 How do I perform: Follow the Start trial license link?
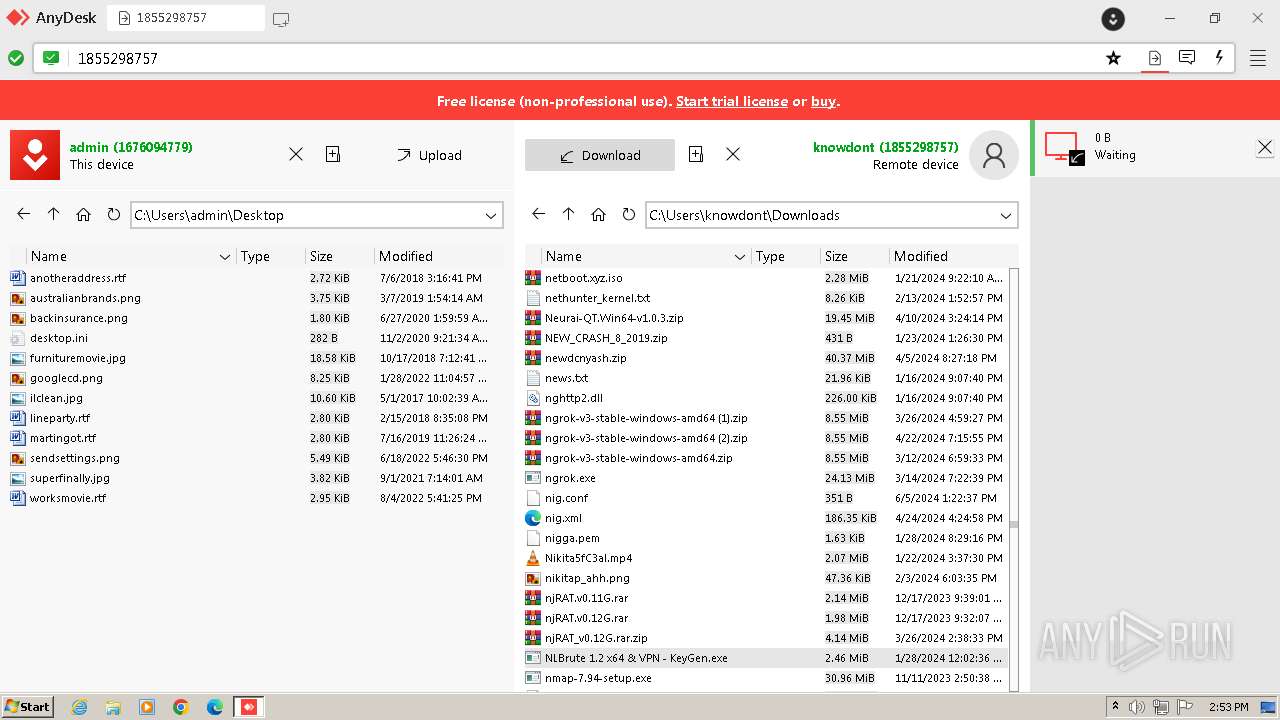731,101
